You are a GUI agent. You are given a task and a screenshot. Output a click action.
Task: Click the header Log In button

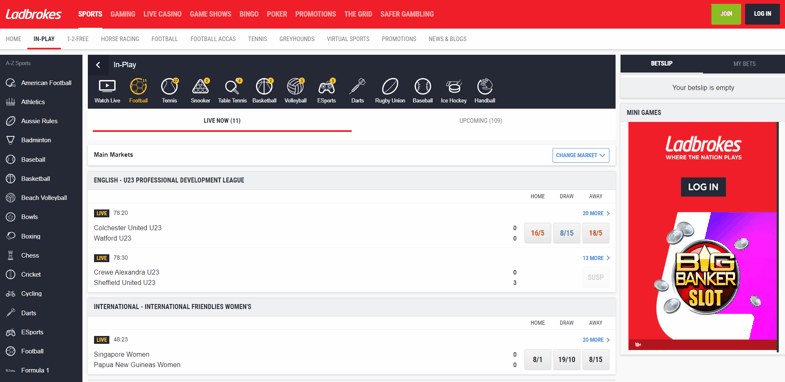[x=762, y=14]
